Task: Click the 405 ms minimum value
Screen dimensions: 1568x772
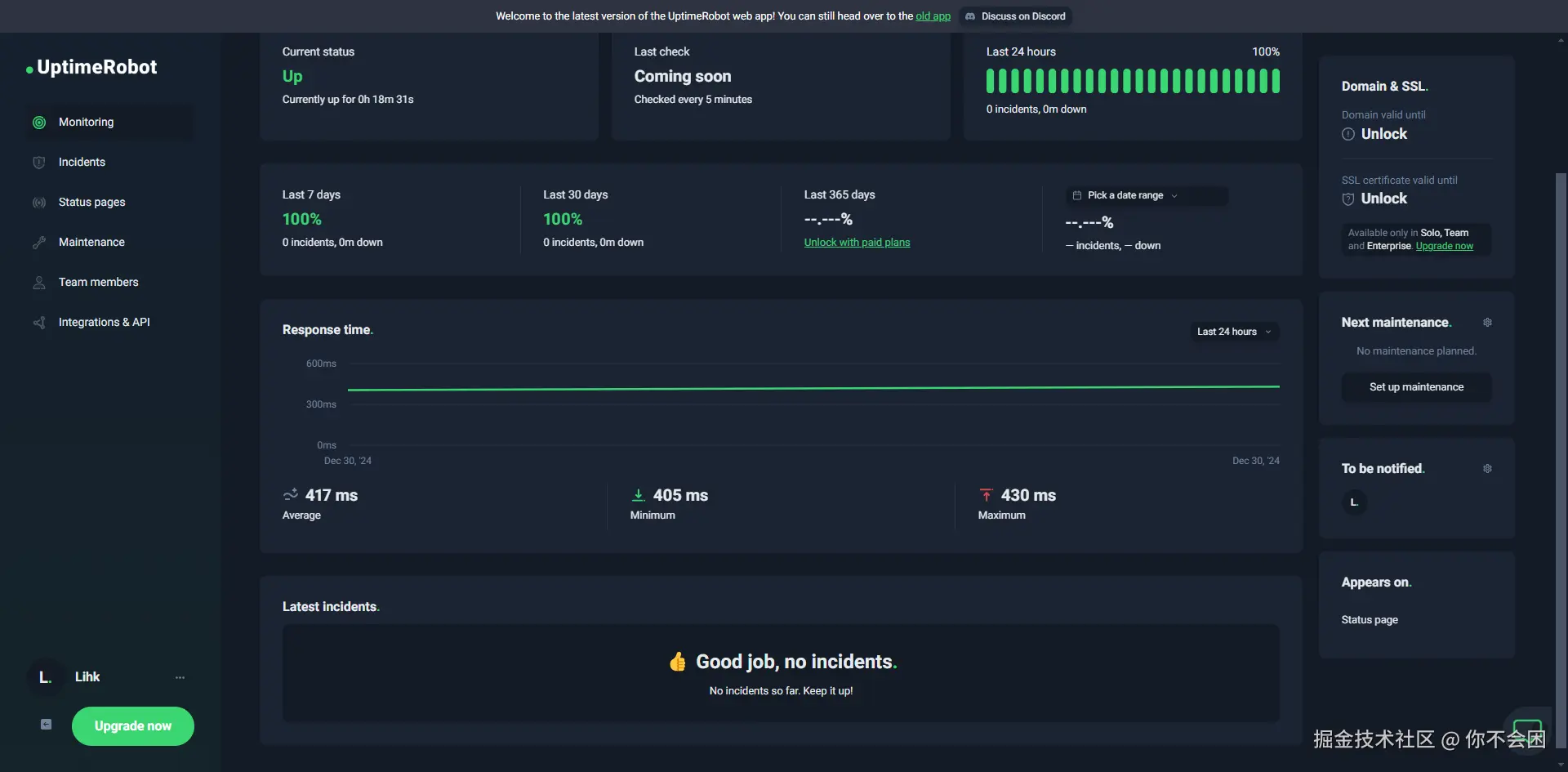Action: pos(680,495)
